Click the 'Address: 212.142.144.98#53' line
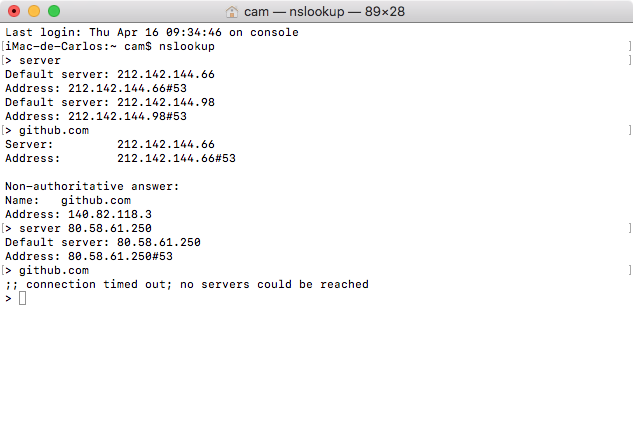This screenshot has height=422, width=633. click(96, 117)
